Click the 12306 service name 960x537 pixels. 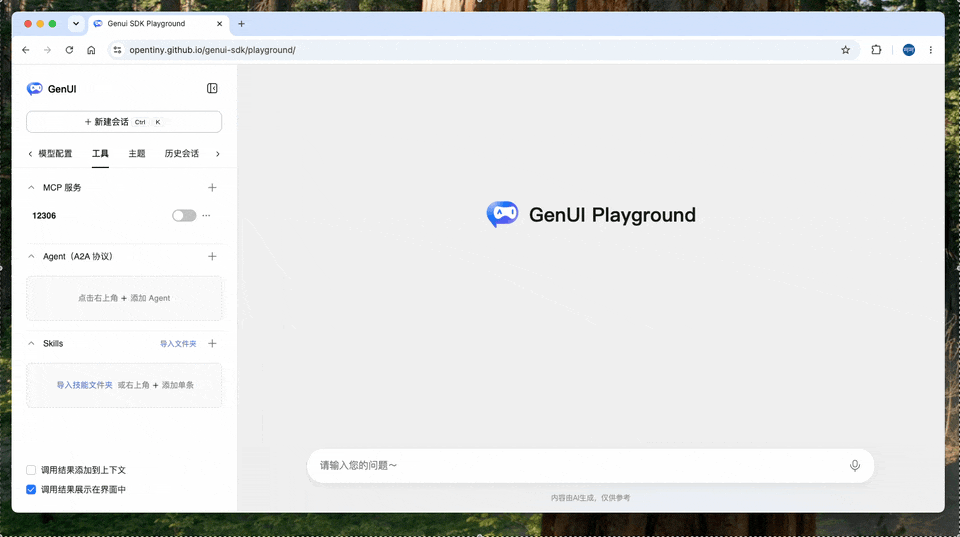(44, 216)
